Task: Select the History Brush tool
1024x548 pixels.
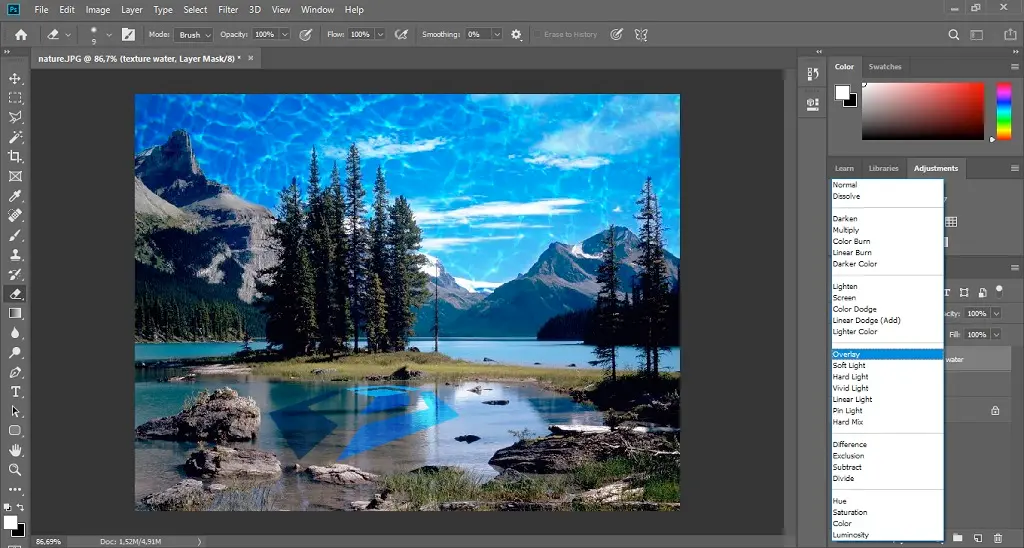Action: (x=15, y=274)
